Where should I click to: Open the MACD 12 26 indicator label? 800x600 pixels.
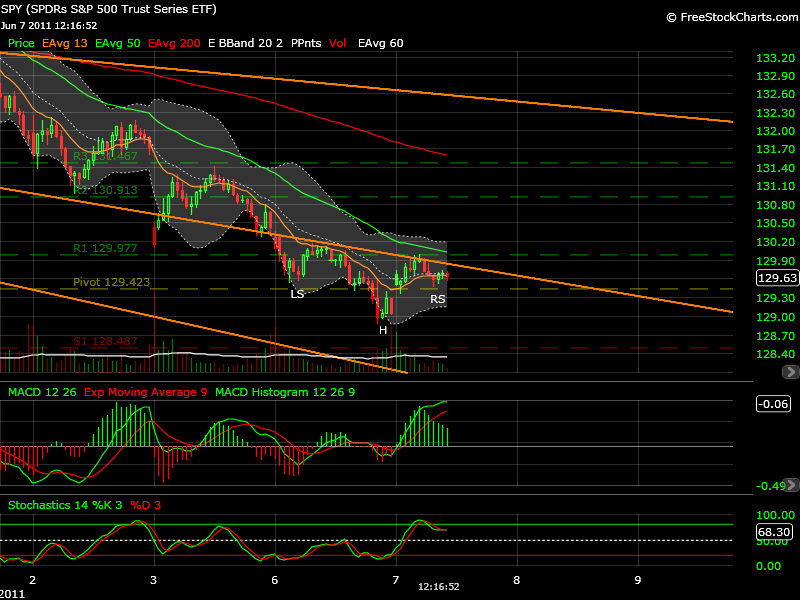[43, 392]
